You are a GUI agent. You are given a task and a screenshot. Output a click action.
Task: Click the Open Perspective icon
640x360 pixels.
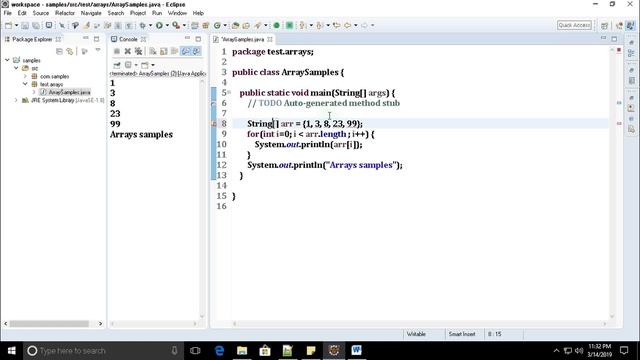tap(604, 25)
